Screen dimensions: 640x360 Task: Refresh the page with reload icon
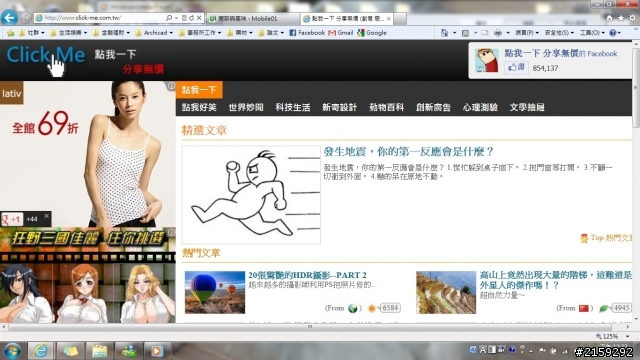pos(191,18)
